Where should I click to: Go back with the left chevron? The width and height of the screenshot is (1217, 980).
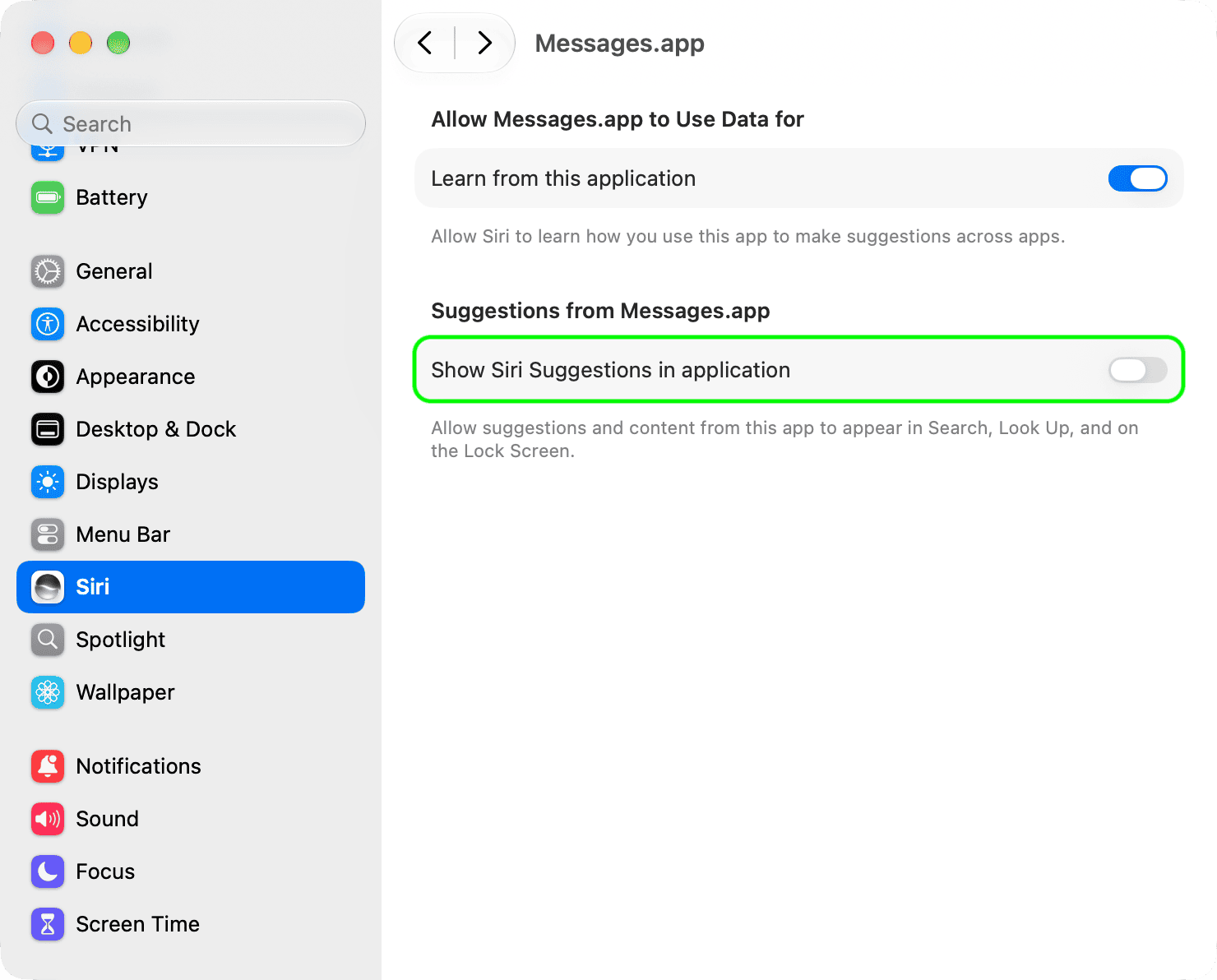click(x=424, y=43)
